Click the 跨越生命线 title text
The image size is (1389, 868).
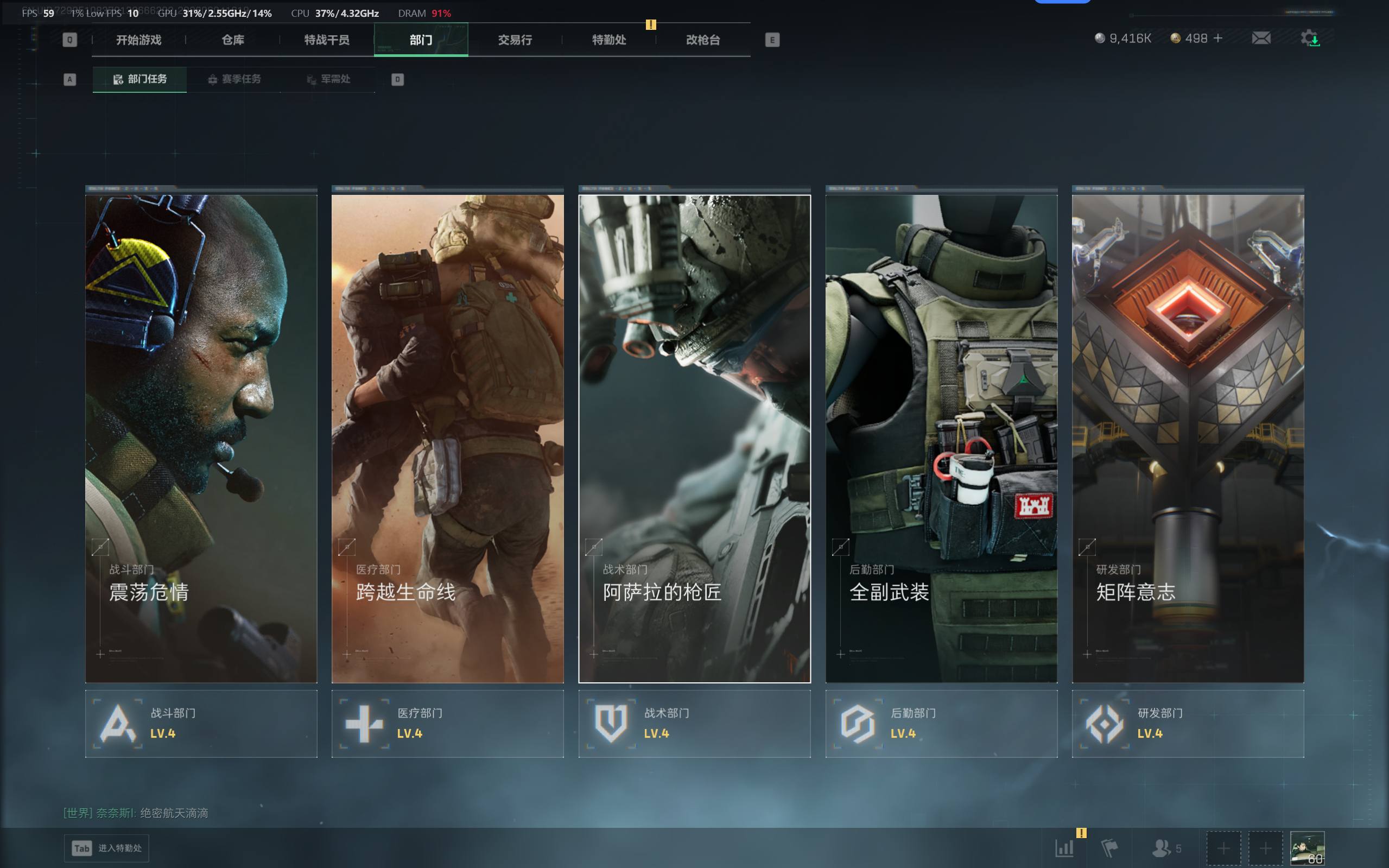405,592
